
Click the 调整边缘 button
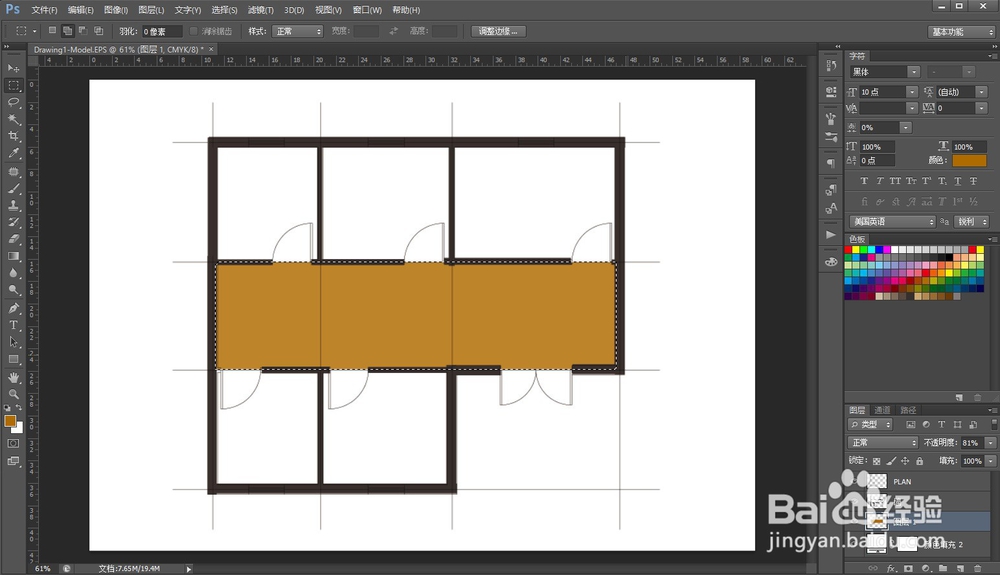click(x=499, y=31)
